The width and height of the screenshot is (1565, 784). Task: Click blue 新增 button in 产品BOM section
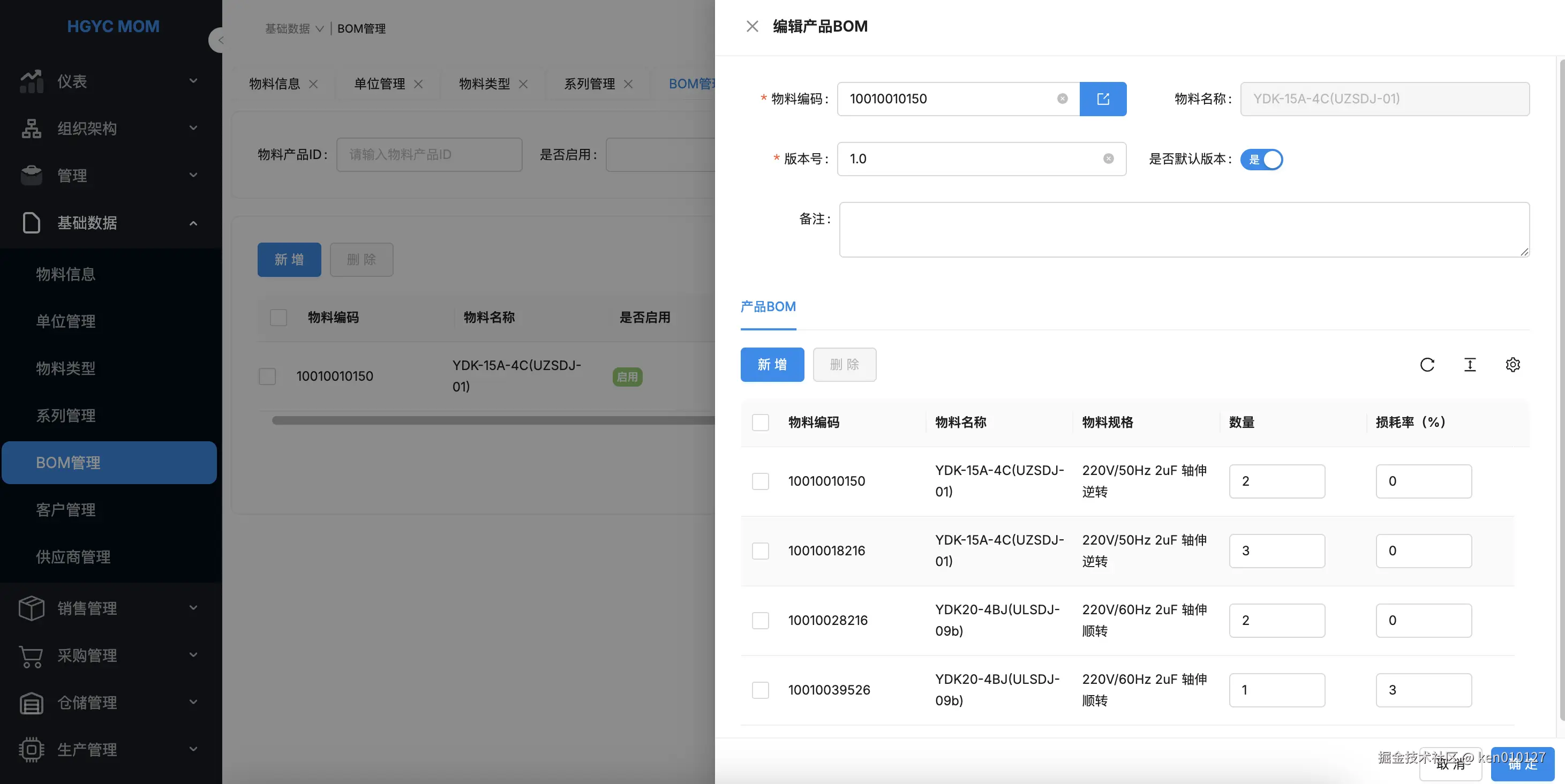pos(772,364)
